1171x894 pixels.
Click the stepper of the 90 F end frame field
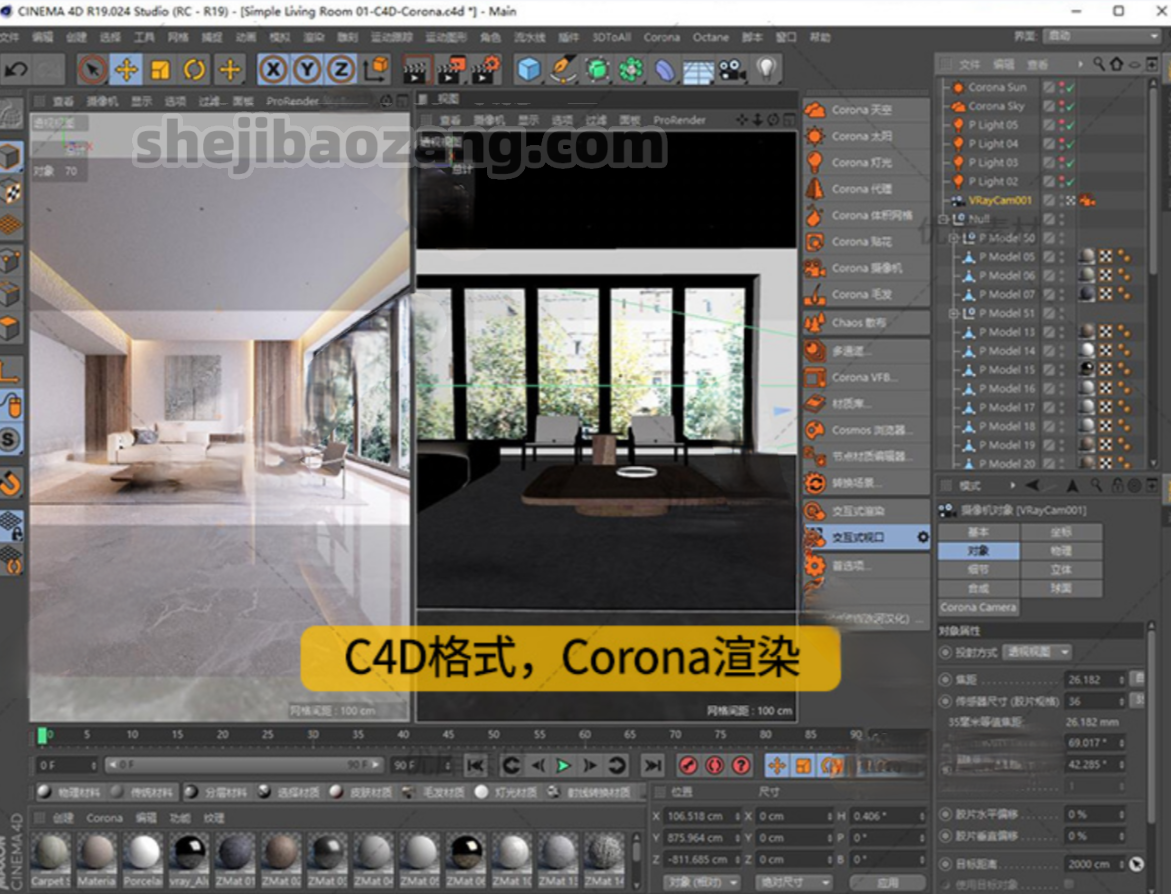coord(447,766)
